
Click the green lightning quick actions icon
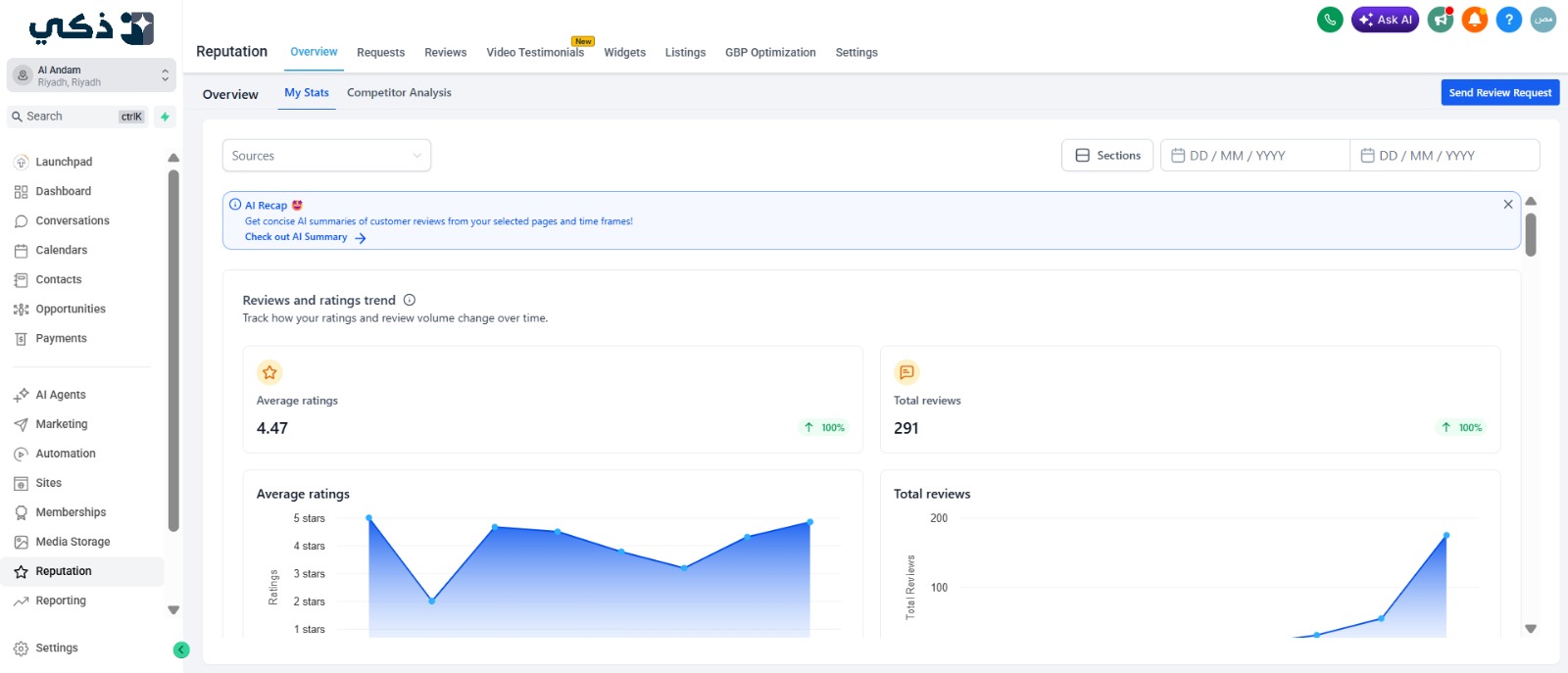[x=165, y=117]
